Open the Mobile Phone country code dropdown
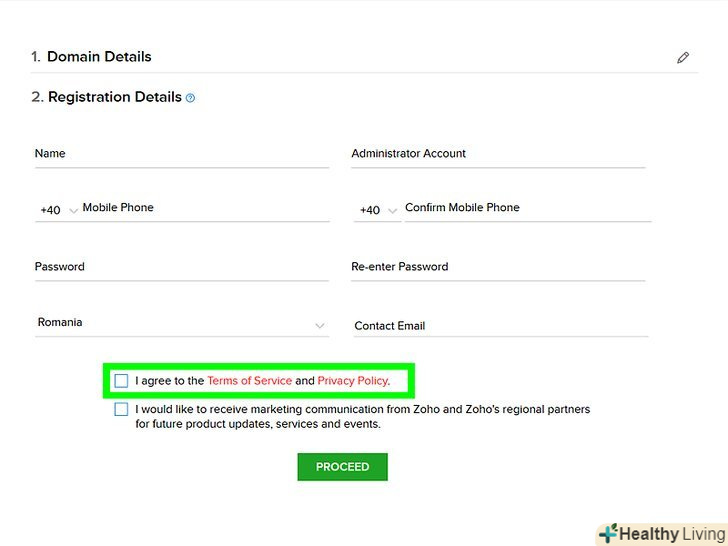 (59, 210)
